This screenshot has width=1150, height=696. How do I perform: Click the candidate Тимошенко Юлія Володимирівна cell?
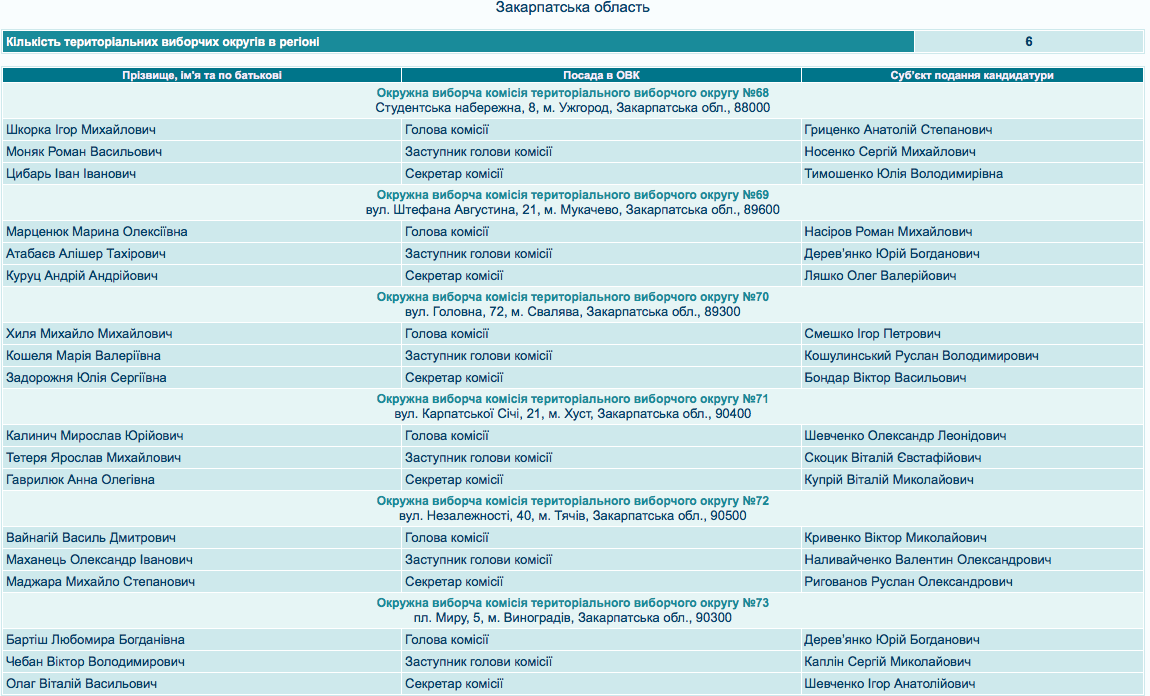(x=903, y=174)
